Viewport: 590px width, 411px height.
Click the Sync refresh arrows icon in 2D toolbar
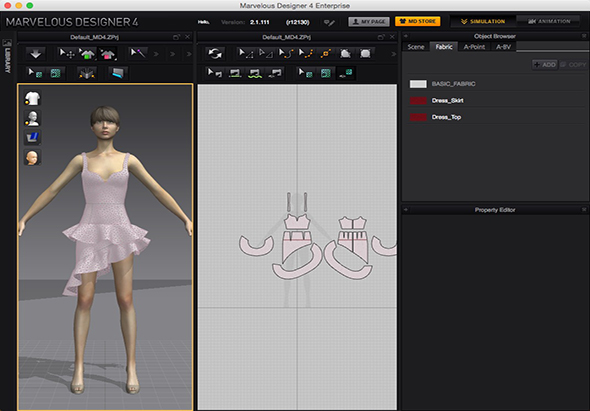215,54
